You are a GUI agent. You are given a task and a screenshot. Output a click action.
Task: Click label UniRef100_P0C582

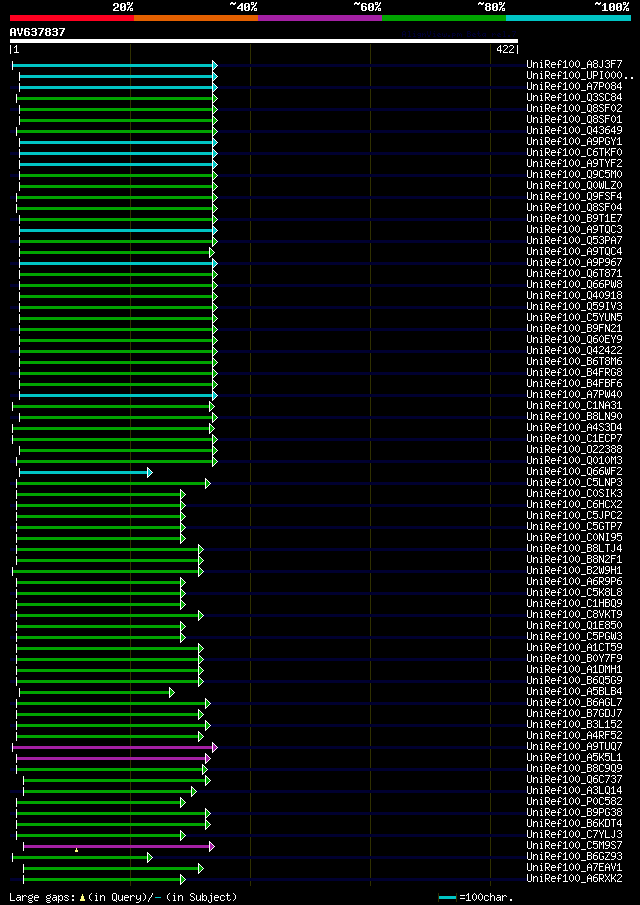pos(574,802)
